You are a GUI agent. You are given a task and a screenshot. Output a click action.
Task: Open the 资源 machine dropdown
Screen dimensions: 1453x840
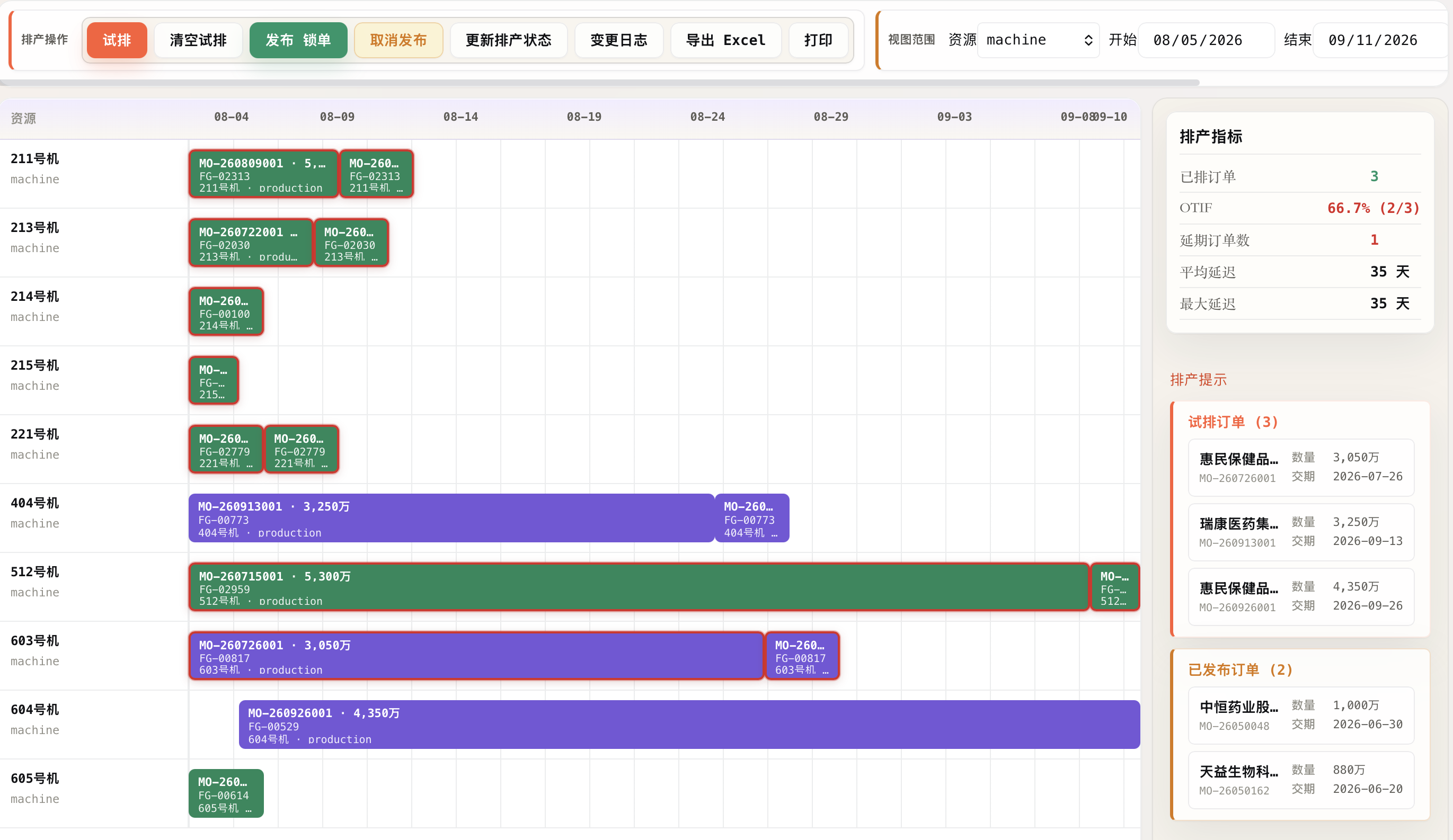pos(1039,40)
